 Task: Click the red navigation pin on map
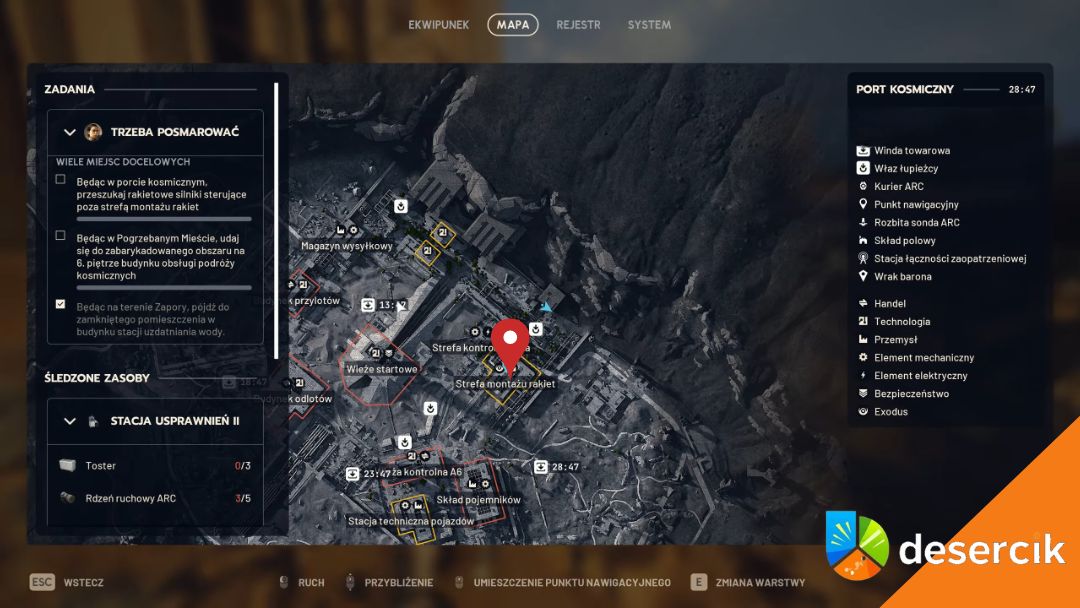[512, 343]
